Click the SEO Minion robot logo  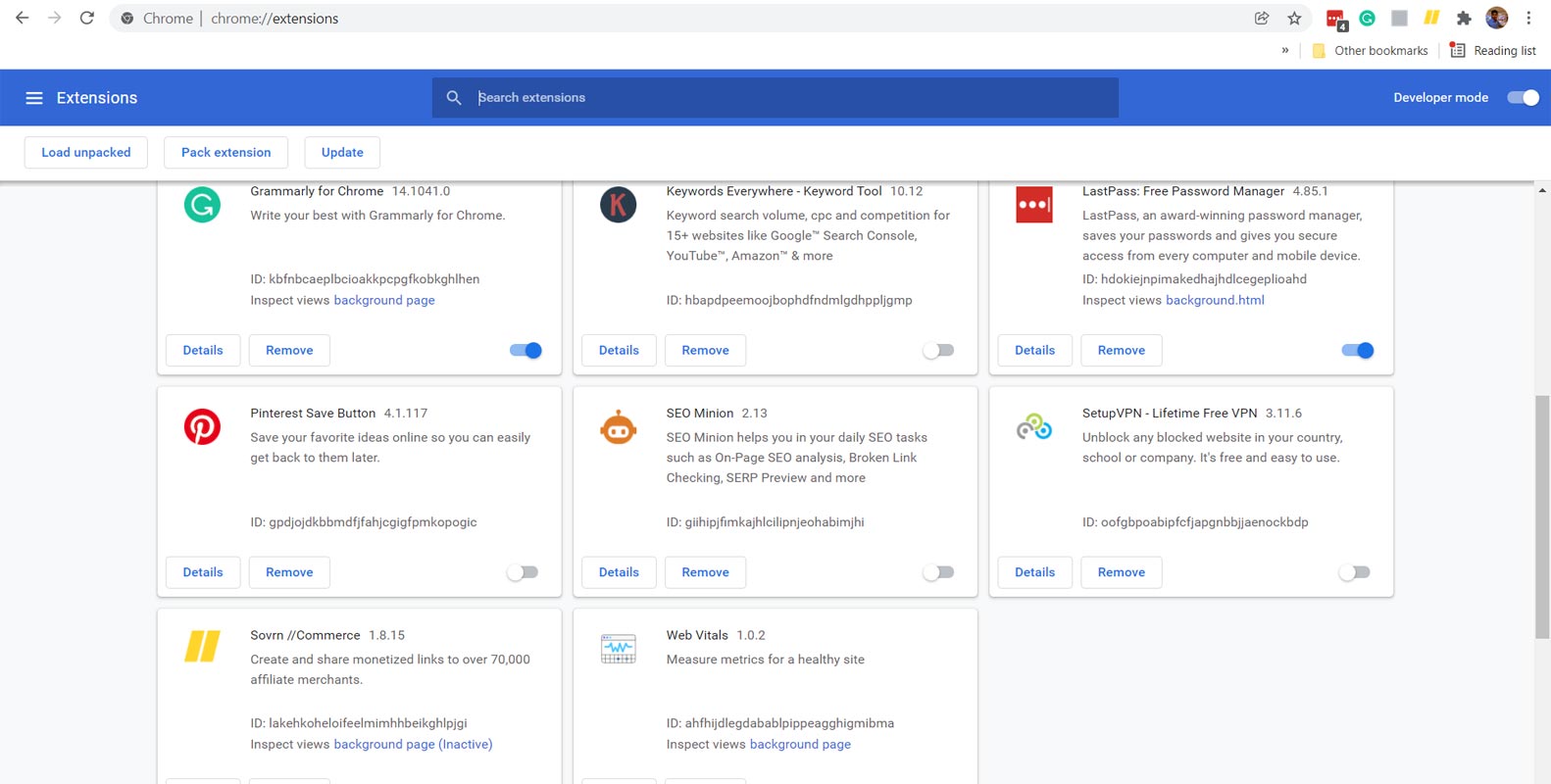click(618, 427)
